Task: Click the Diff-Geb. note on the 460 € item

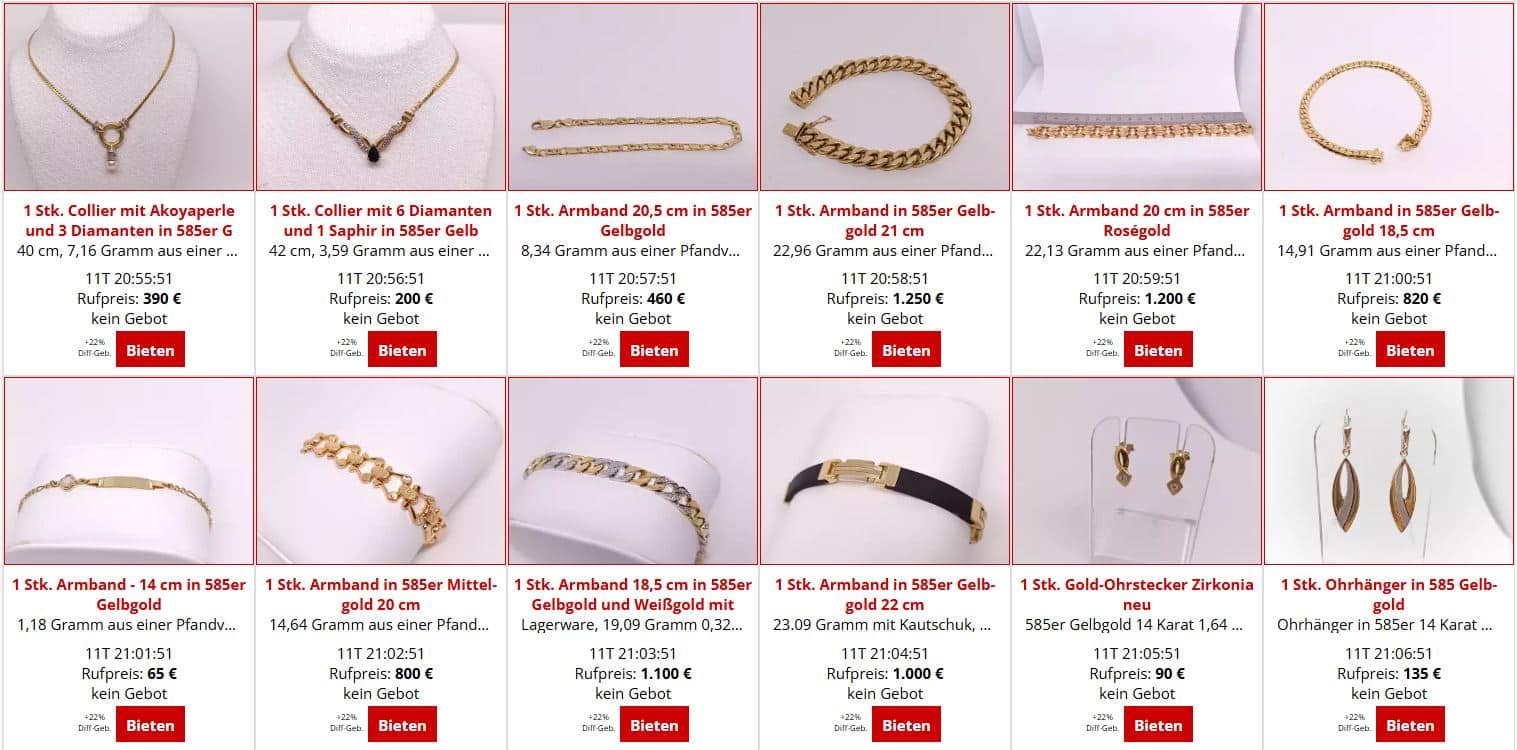Action: pos(598,347)
